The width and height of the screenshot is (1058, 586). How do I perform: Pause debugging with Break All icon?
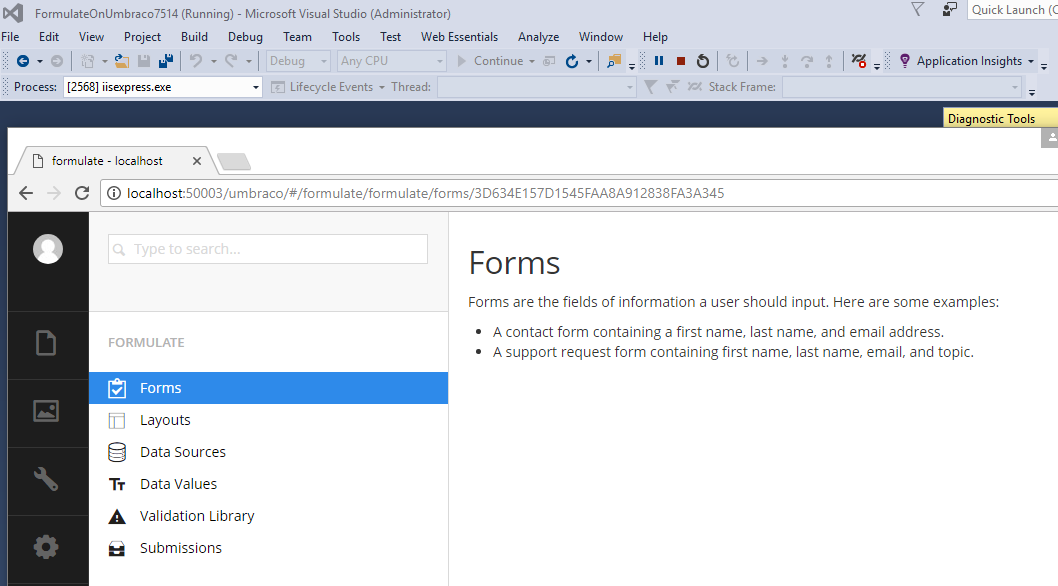659,61
